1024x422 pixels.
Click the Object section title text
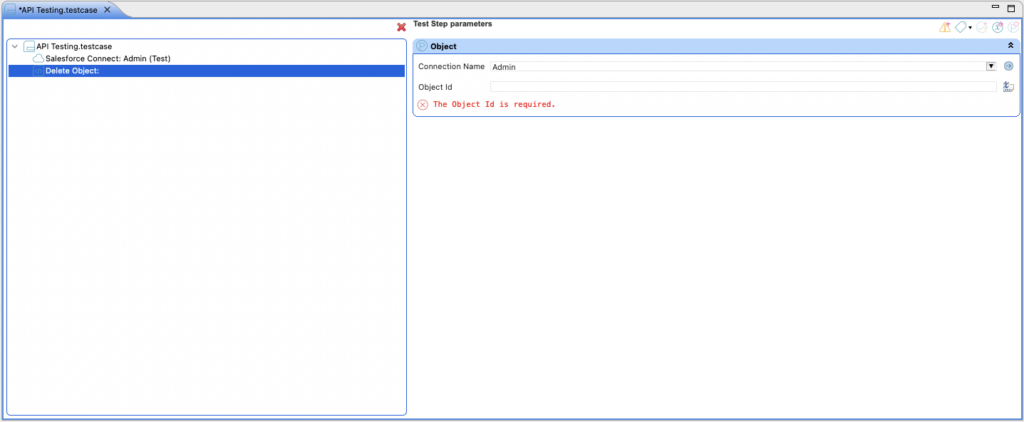click(443, 46)
